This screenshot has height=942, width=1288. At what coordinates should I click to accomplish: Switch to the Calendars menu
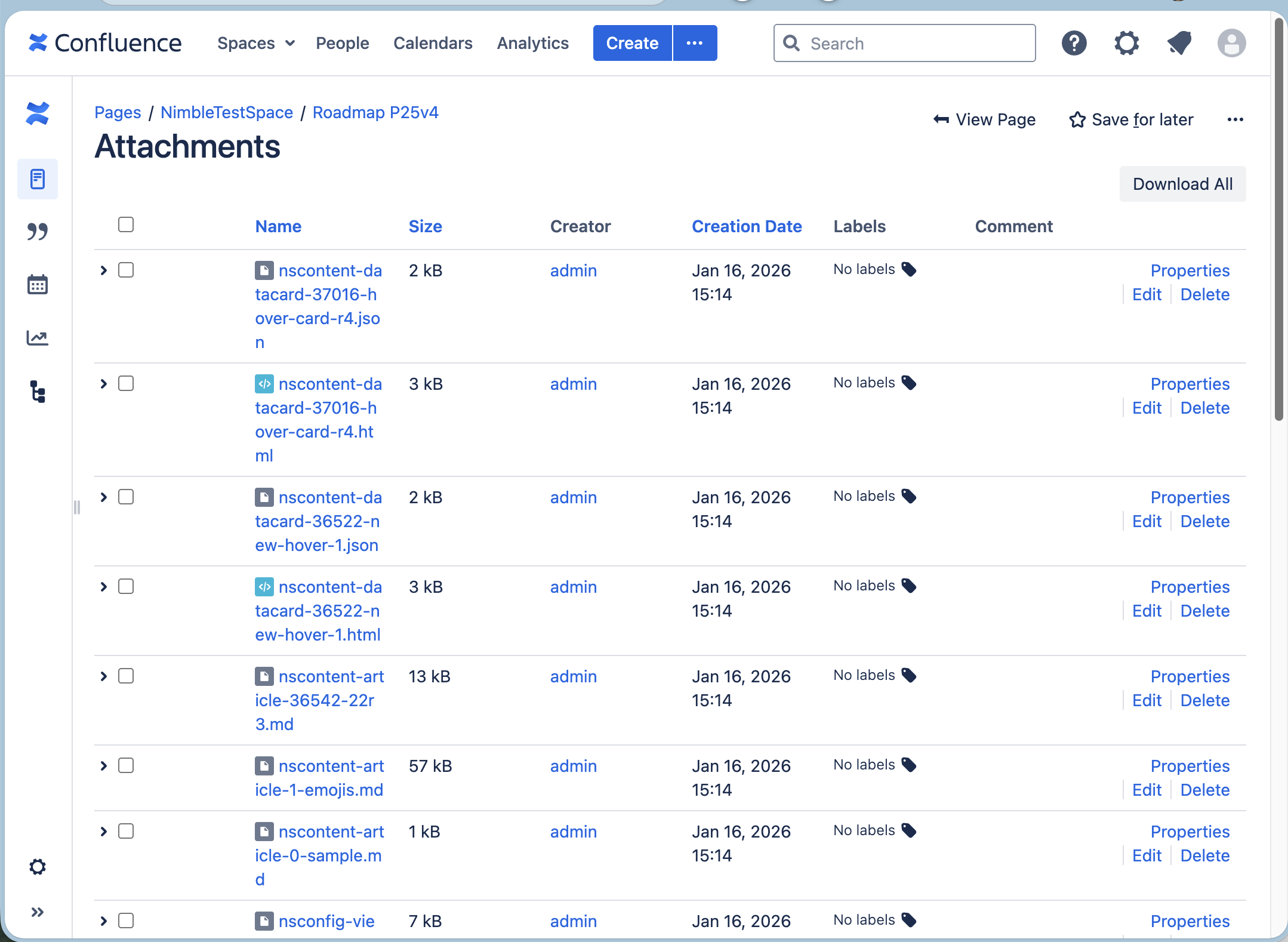click(x=433, y=42)
